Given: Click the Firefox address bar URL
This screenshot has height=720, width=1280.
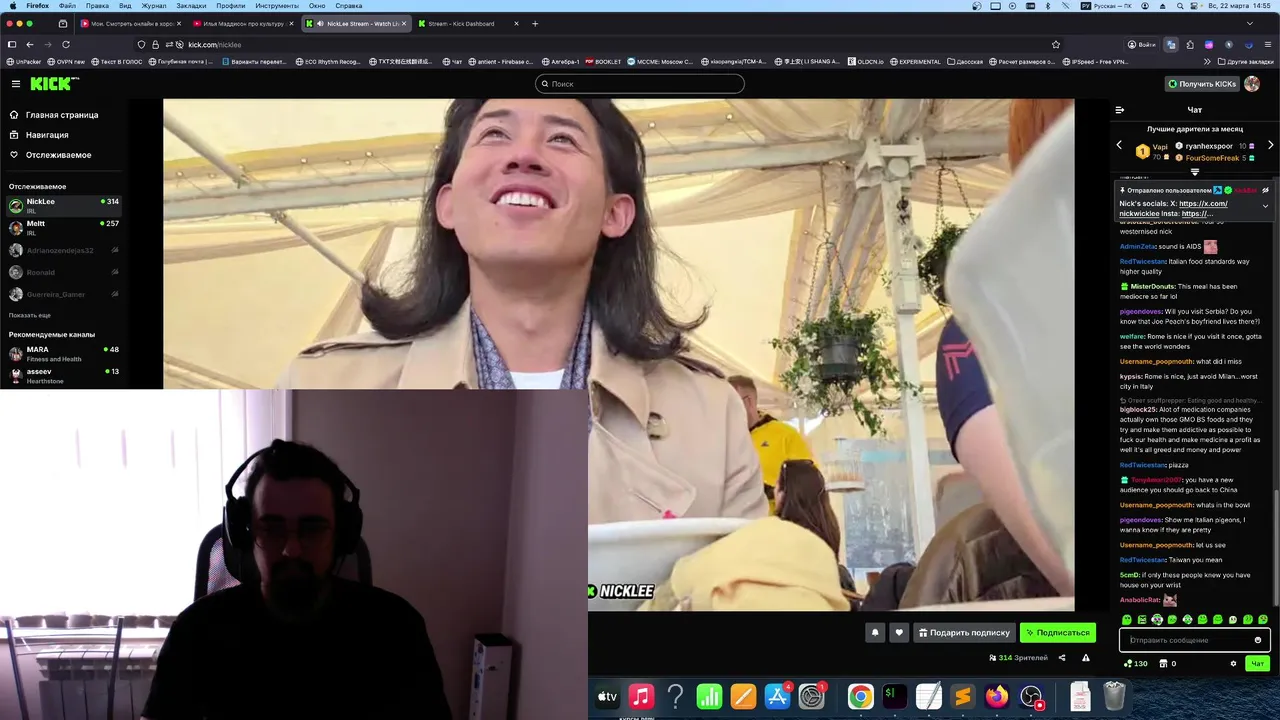Looking at the screenshot, I should (x=215, y=44).
